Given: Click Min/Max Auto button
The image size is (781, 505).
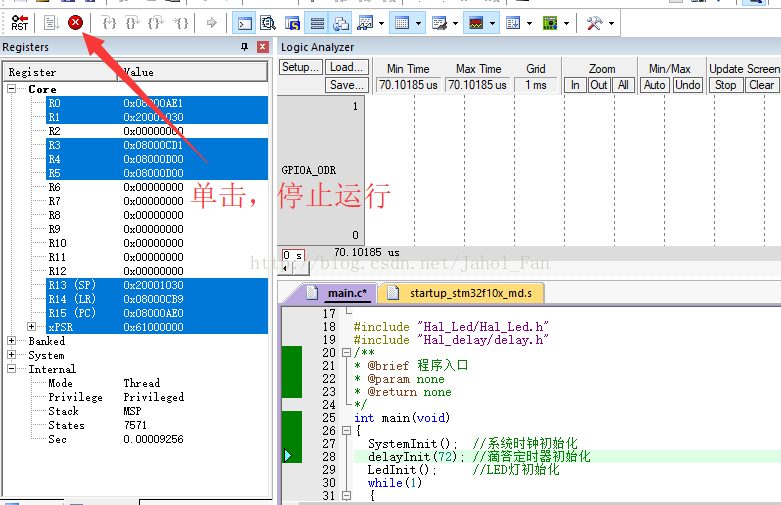Looking at the screenshot, I should [x=654, y=85].
